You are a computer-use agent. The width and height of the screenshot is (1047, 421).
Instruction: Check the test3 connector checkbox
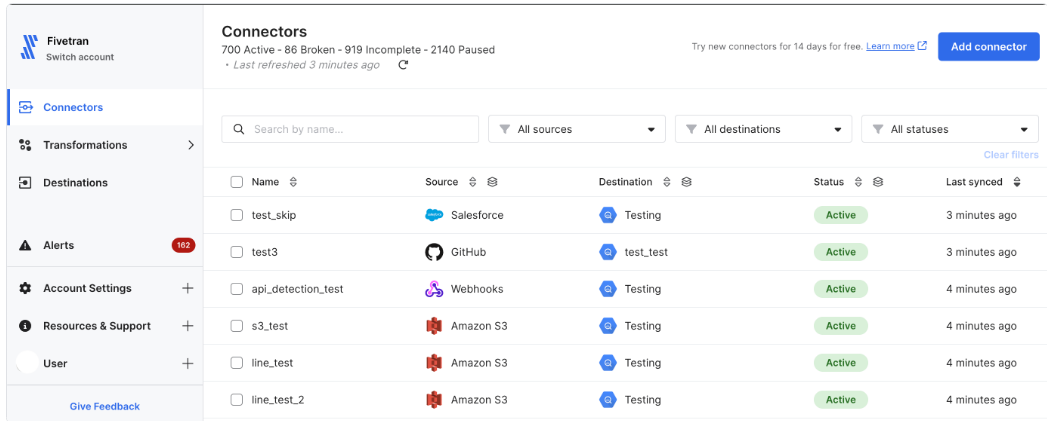(236, 252)
